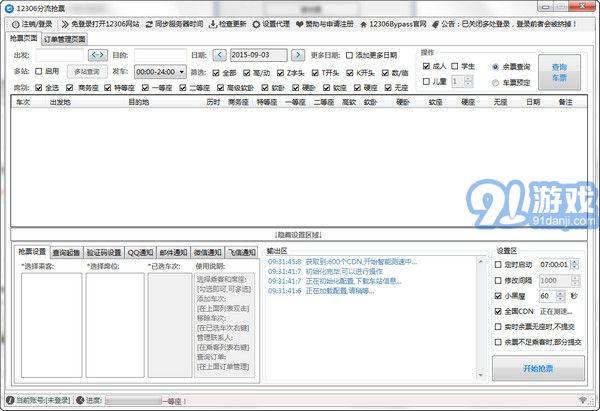Open the 抢票设置 tab
The image size is (600, 411).
[32, 251]
